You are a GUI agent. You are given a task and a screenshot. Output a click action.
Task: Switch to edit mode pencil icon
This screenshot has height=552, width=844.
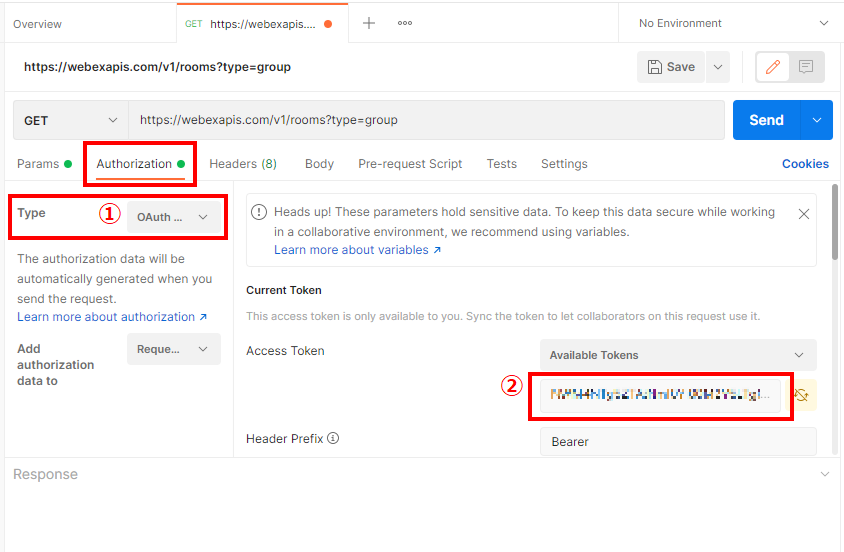[x=772, y=67]
